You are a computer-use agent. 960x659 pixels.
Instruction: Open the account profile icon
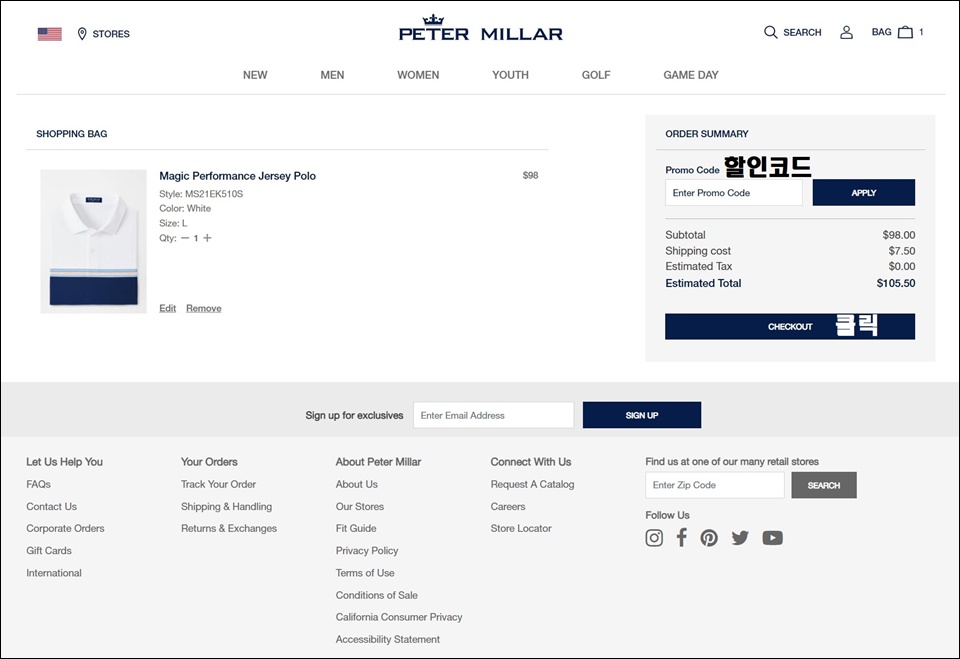[x=846, y=32]
